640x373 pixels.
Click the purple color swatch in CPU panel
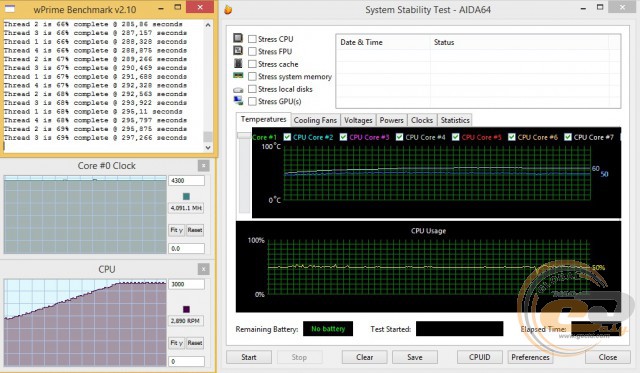tap(186, 309)
